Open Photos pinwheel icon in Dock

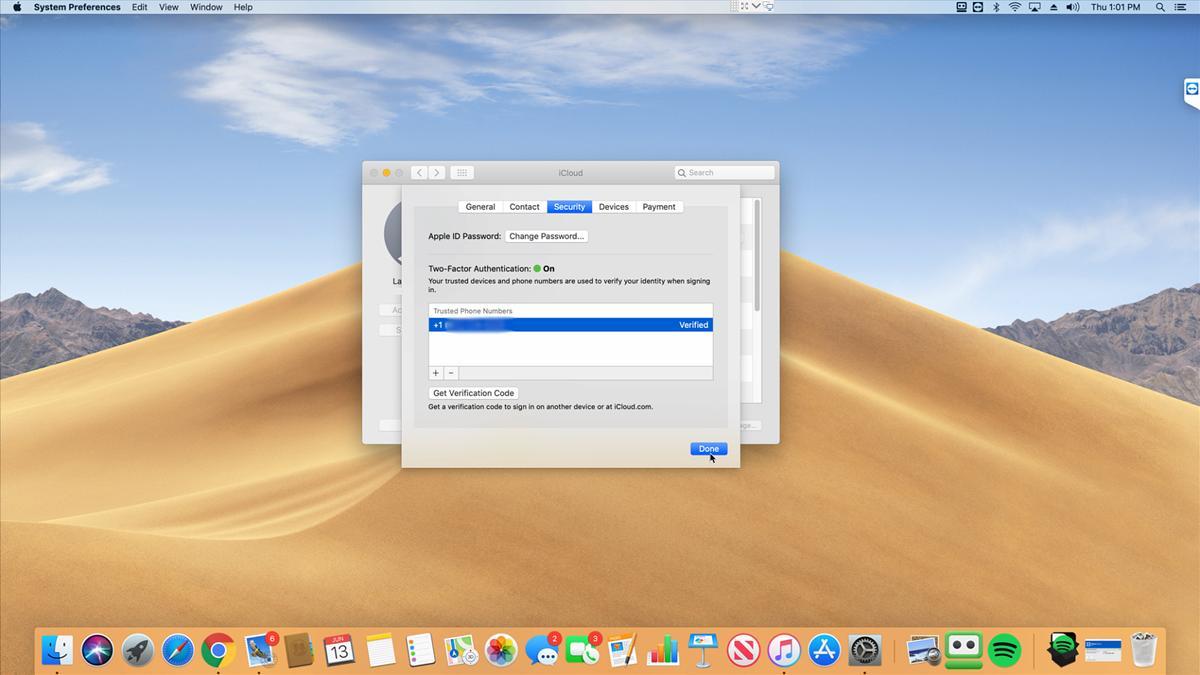pyautogui.click(x=501, y=650)
